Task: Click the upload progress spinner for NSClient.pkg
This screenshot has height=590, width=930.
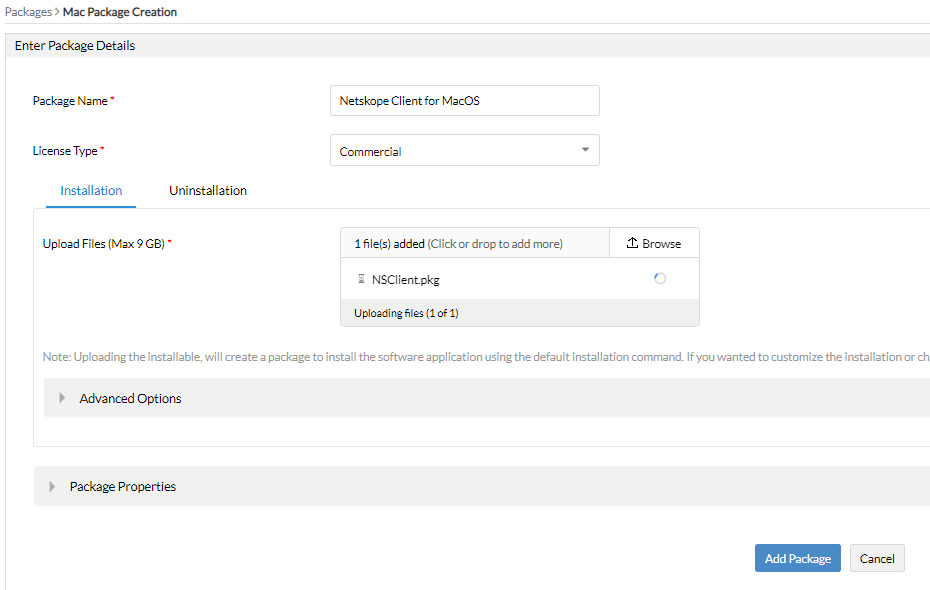Action: click(x=659, y=278)
